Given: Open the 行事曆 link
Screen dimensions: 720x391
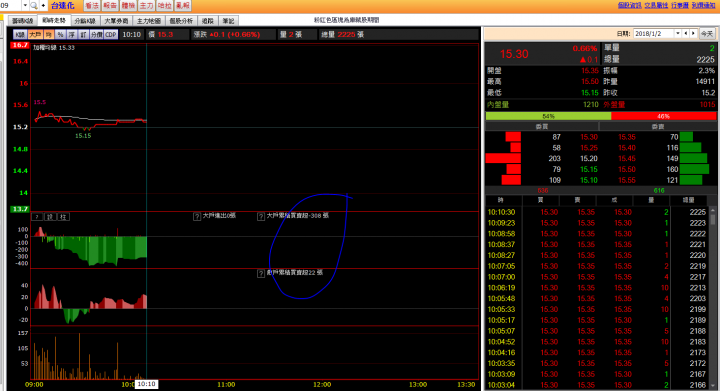Looking at the screenshot, I should click(680, 6).
